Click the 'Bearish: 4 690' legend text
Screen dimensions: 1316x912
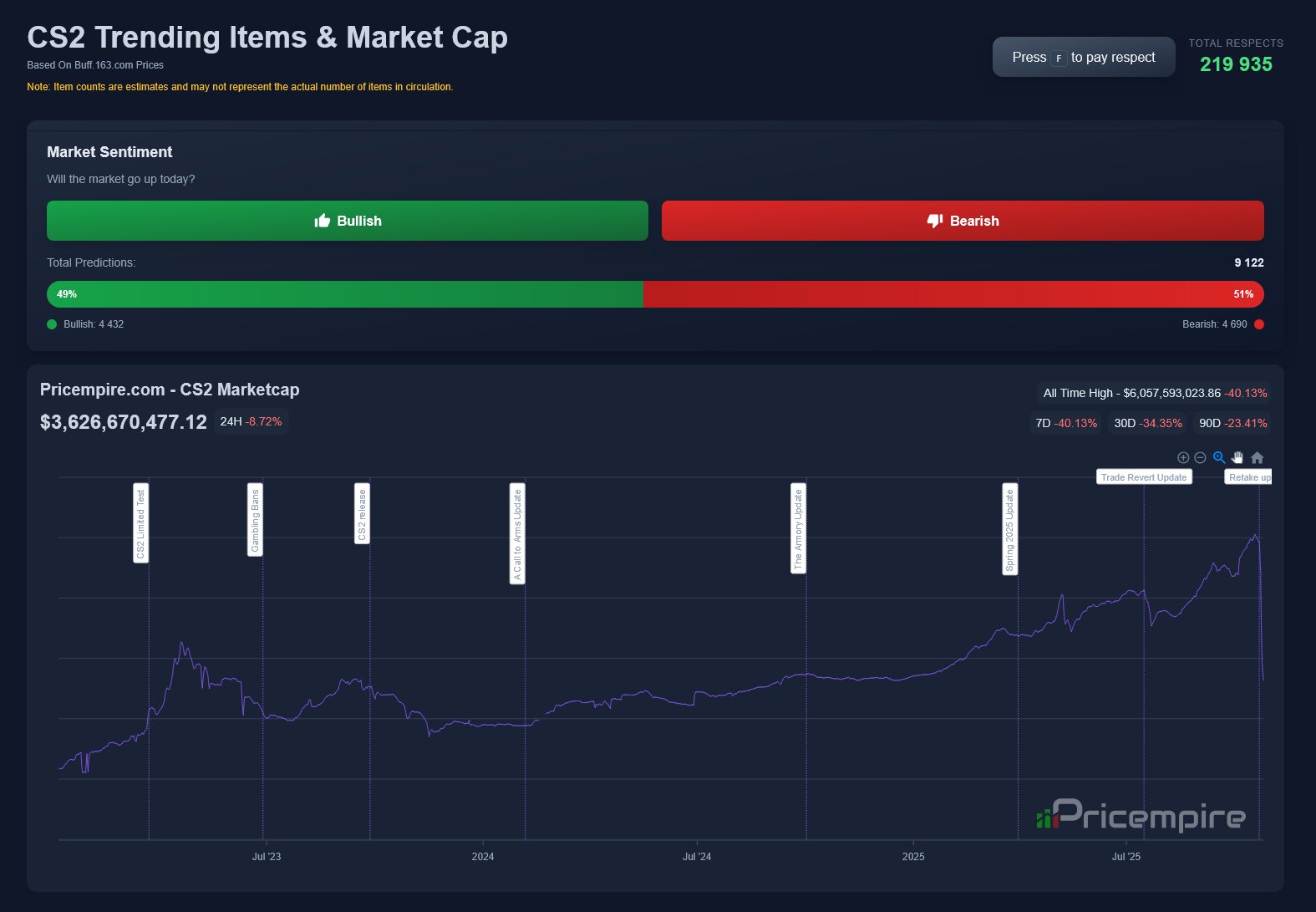point(1215,324)
